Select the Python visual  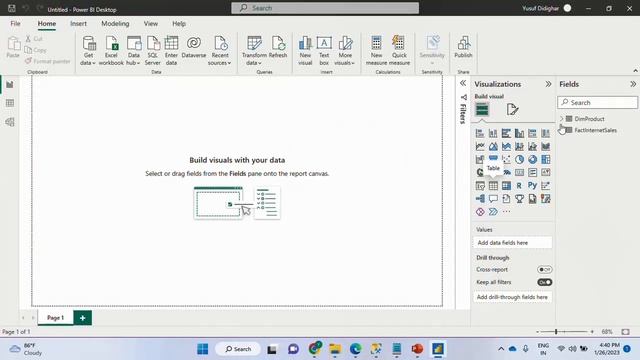coord(532,186)
